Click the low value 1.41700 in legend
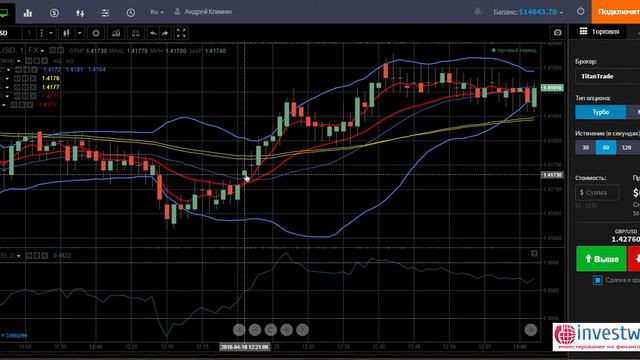The height and width of the screenshot is (360, 640). (x=176, y=51)
